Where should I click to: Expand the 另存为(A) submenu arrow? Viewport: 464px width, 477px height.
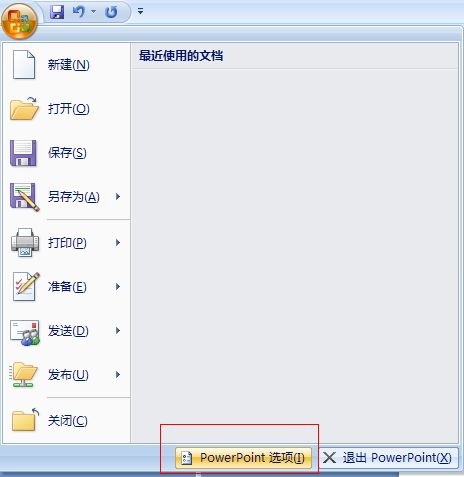tap(118, 196)
